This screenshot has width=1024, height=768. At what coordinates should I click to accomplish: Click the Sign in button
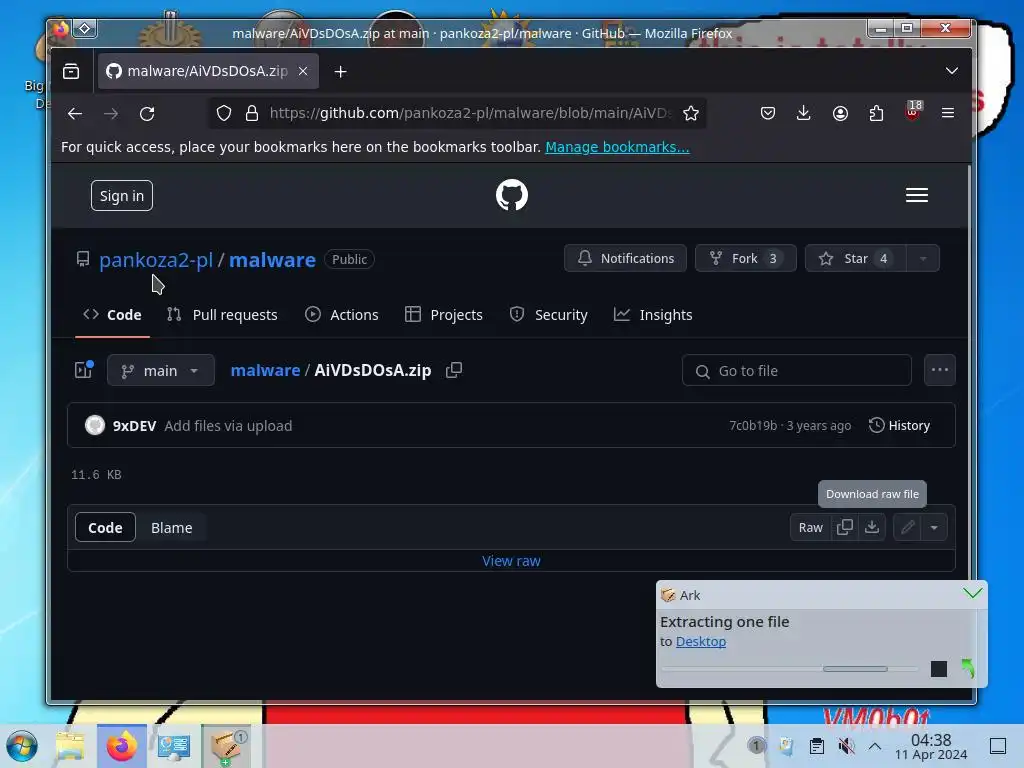[x=121, y=195]
